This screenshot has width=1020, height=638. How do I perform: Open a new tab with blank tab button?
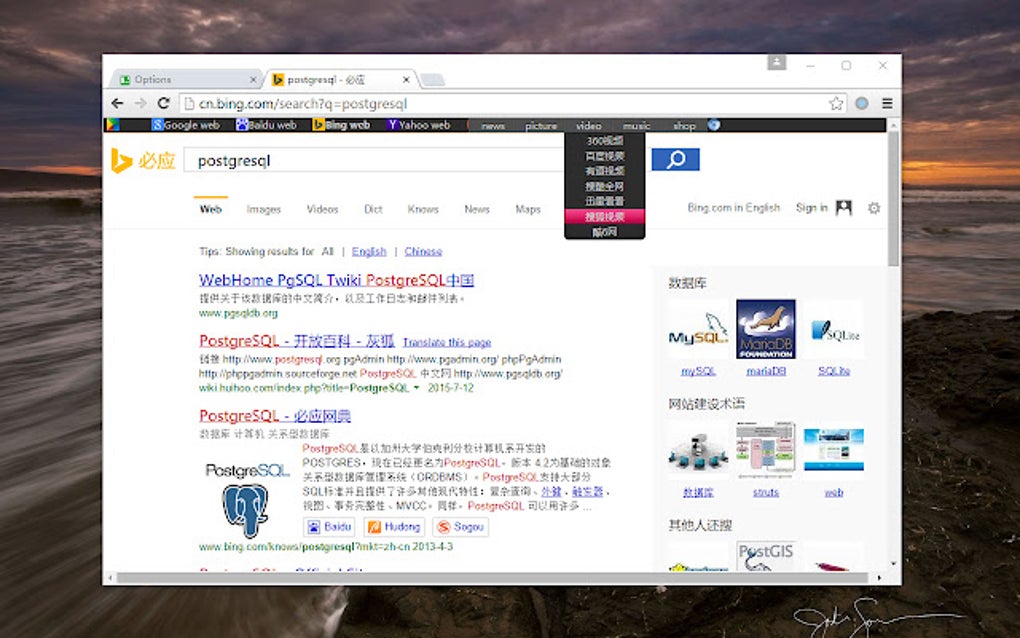point(433,80)
